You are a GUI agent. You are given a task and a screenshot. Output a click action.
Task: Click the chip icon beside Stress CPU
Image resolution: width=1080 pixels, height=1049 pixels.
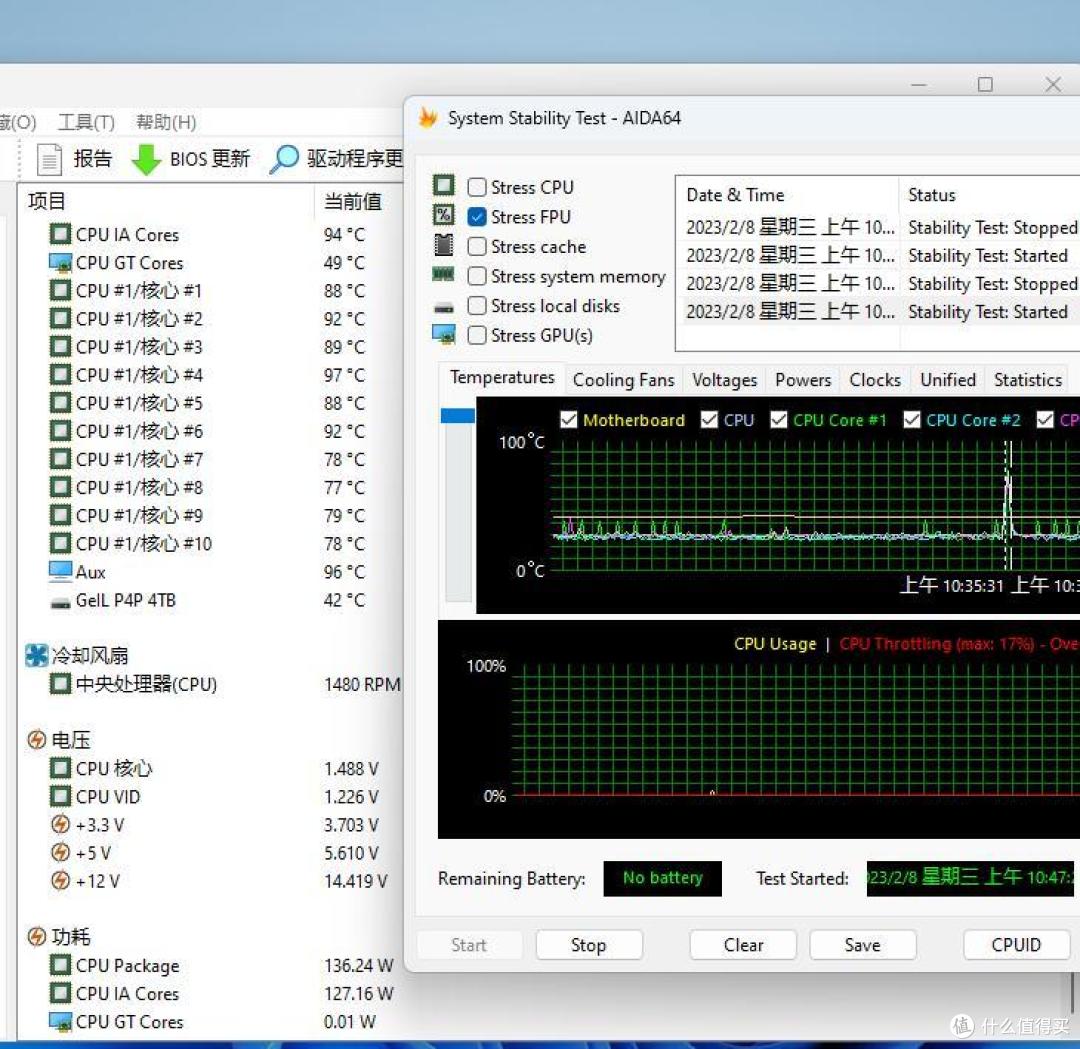point(444,185)
